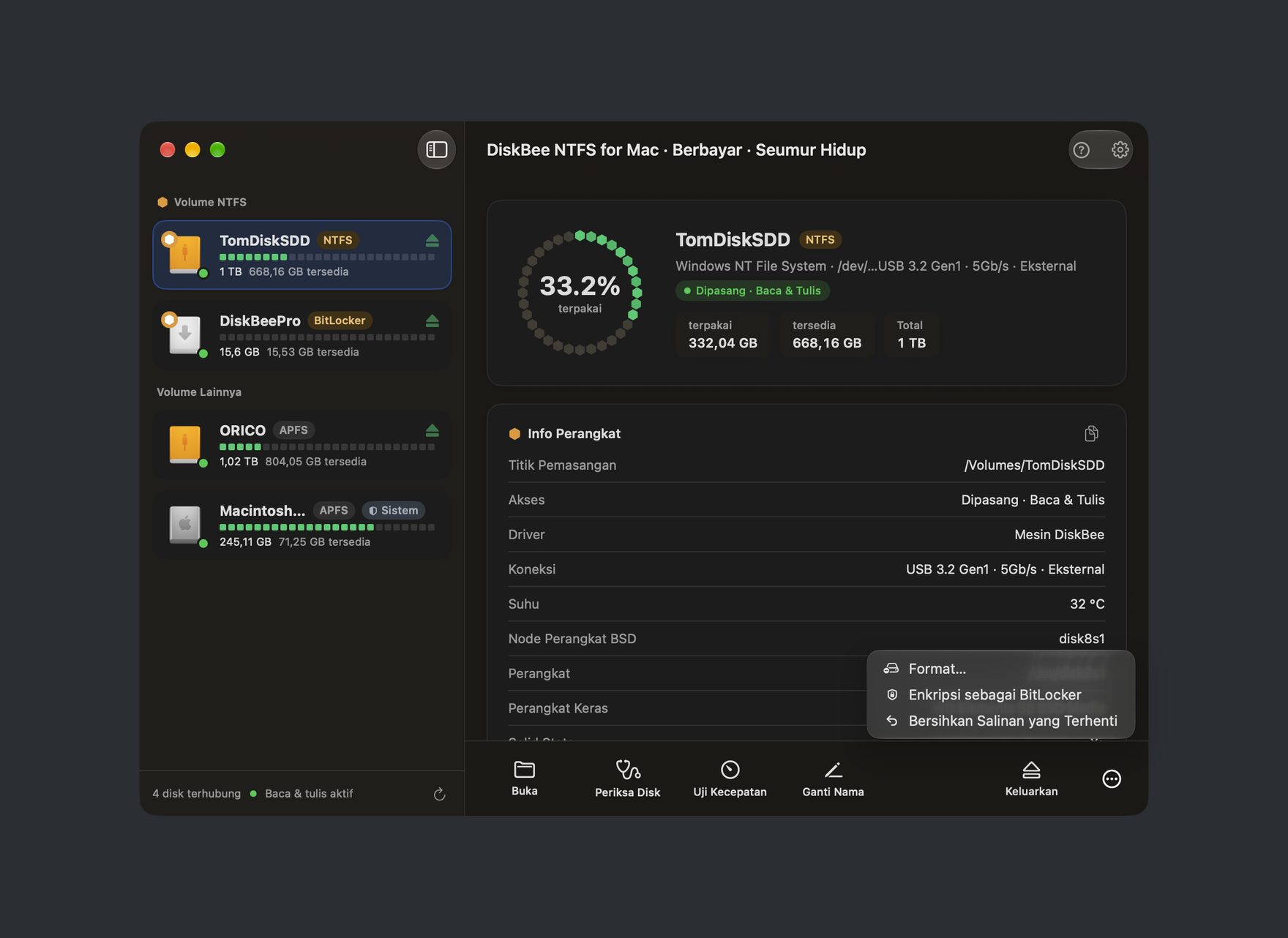The width and height of the screenshot is (1288, 938).
Task: Click Buka folder toolbar button
Action: pyautogui.click(x=524, y=778)
